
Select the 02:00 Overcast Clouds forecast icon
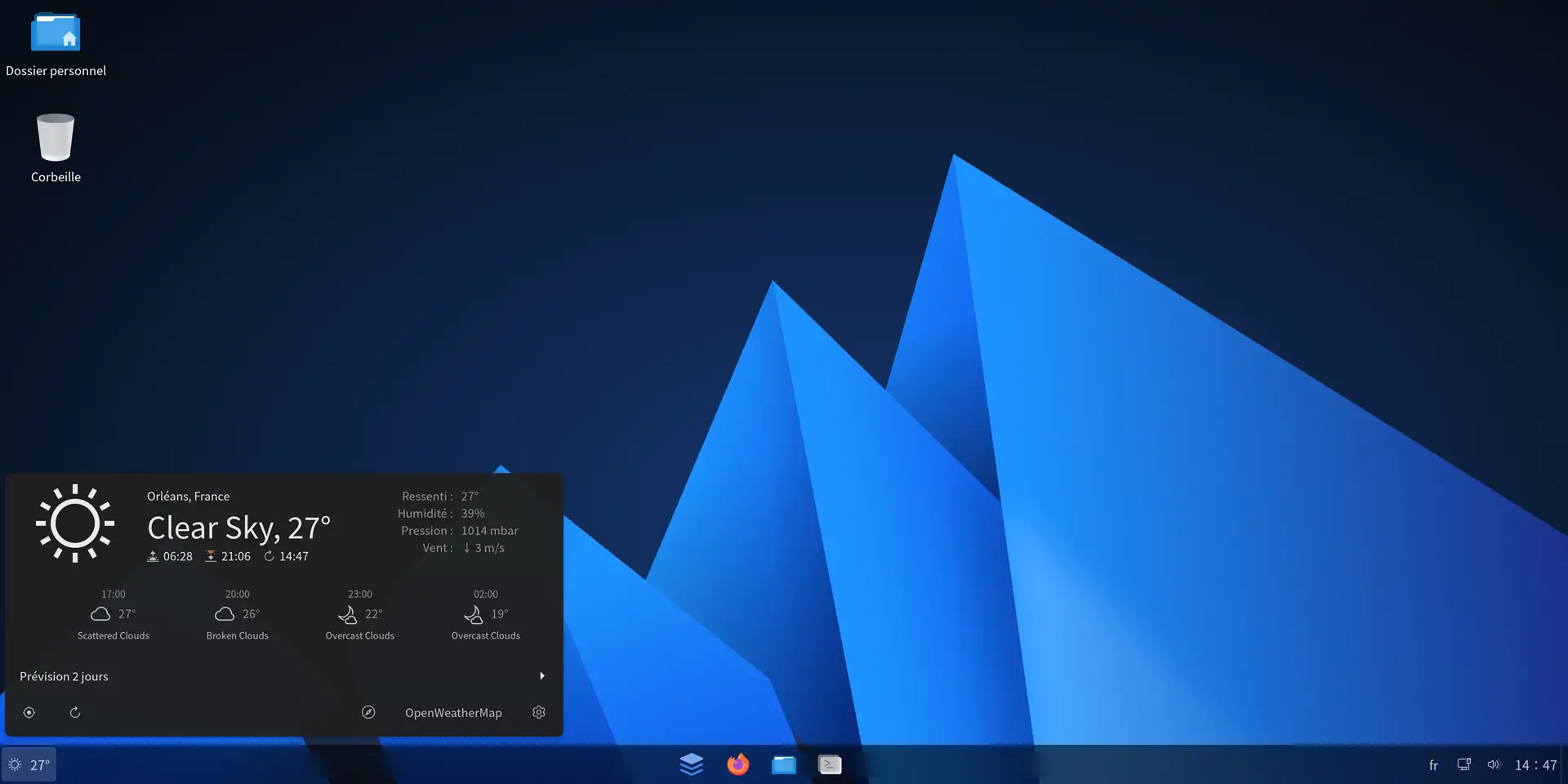pyautogui.click(x=473, y=614)
